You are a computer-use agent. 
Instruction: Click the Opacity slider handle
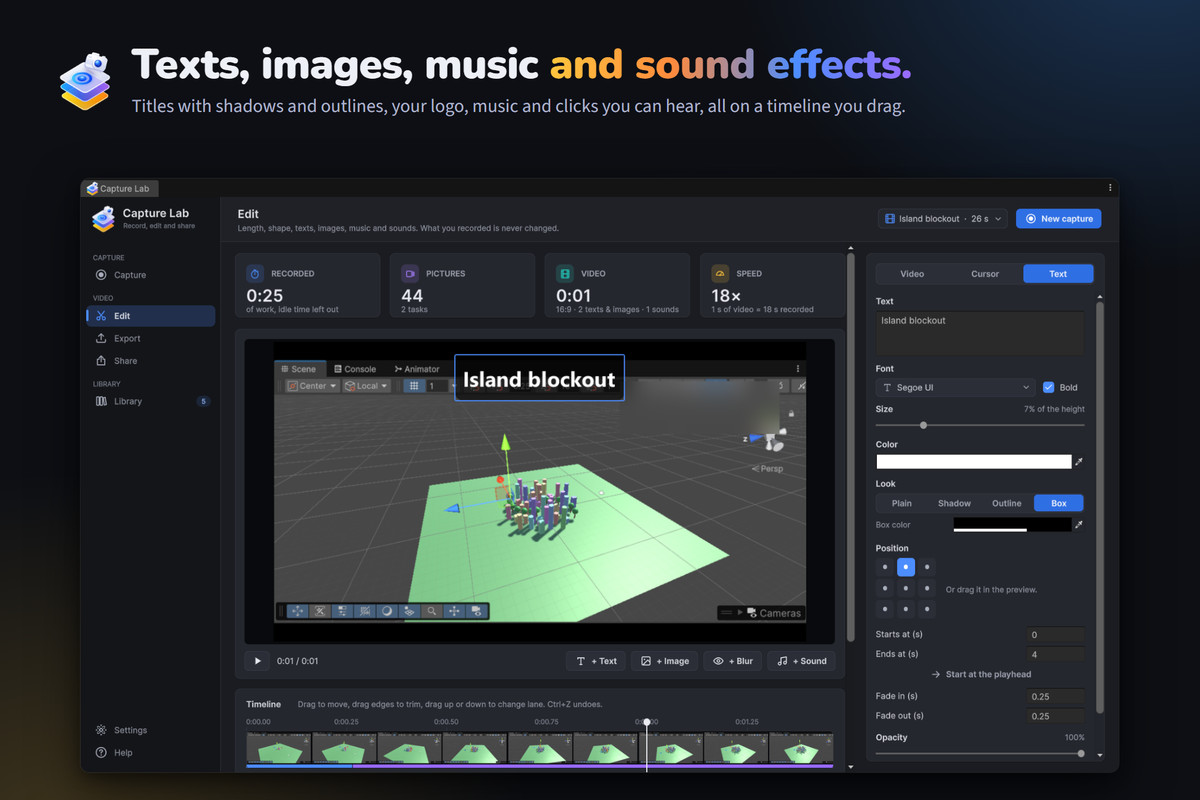[1081, 753]
